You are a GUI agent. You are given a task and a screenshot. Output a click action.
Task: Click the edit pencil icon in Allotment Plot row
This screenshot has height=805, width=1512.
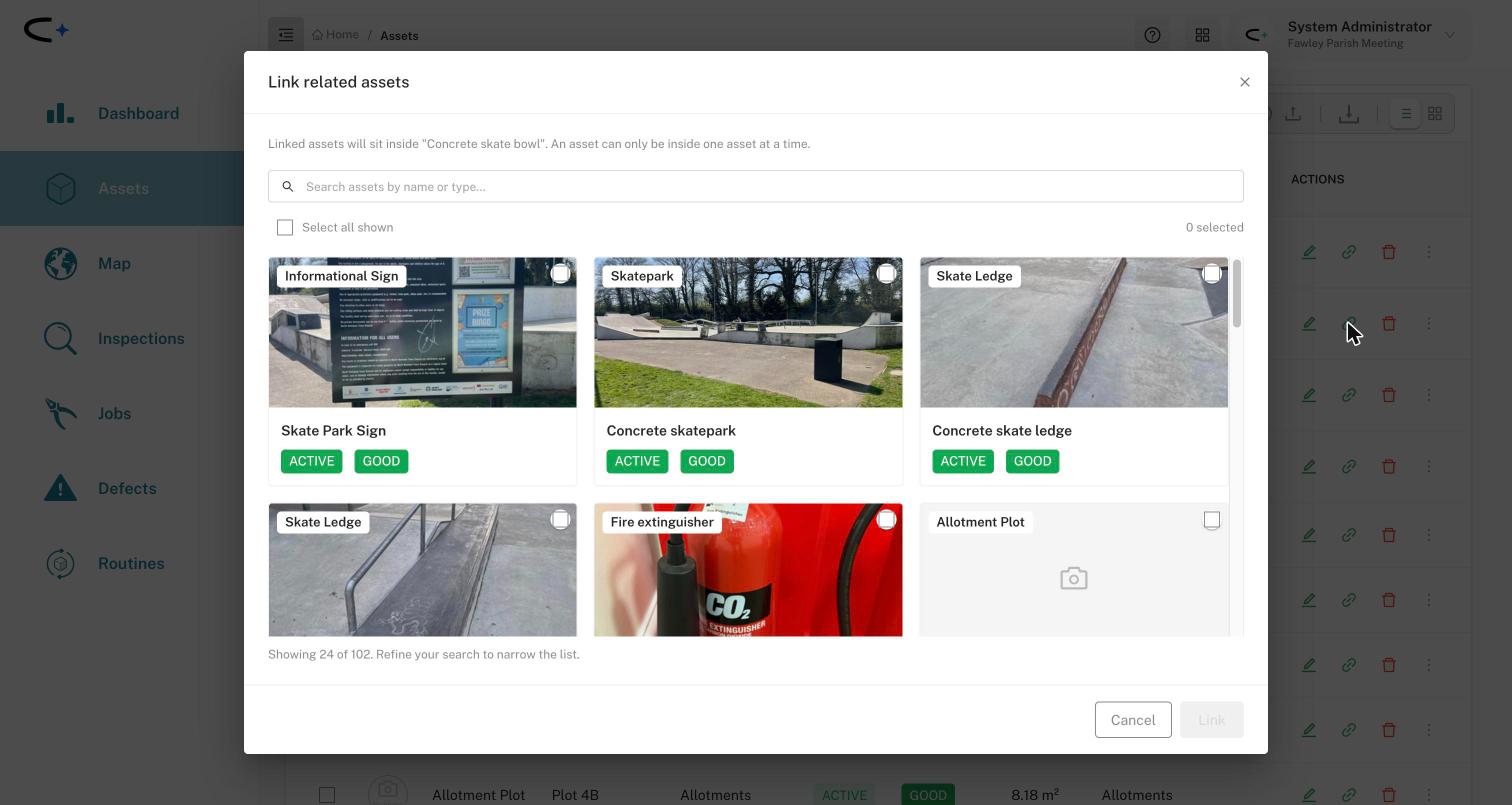1309,795
